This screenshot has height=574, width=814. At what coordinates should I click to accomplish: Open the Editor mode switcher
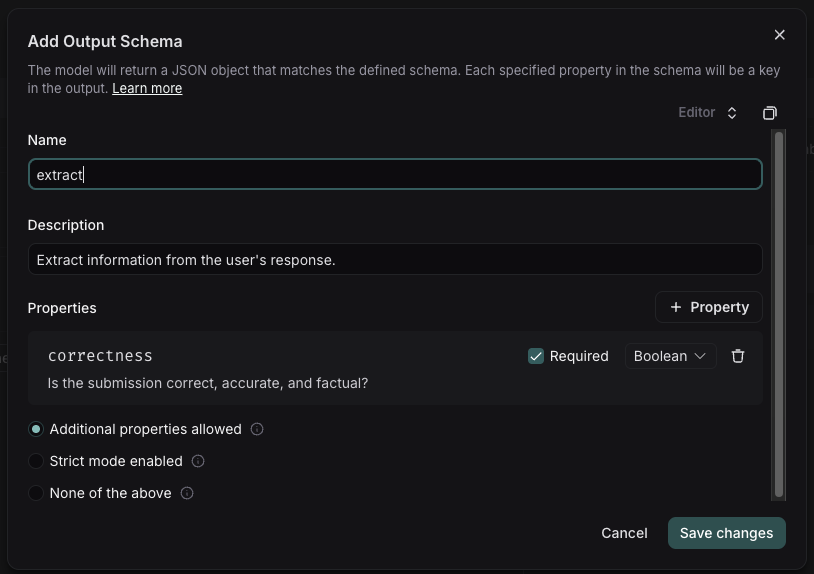[x=708, y=113]
